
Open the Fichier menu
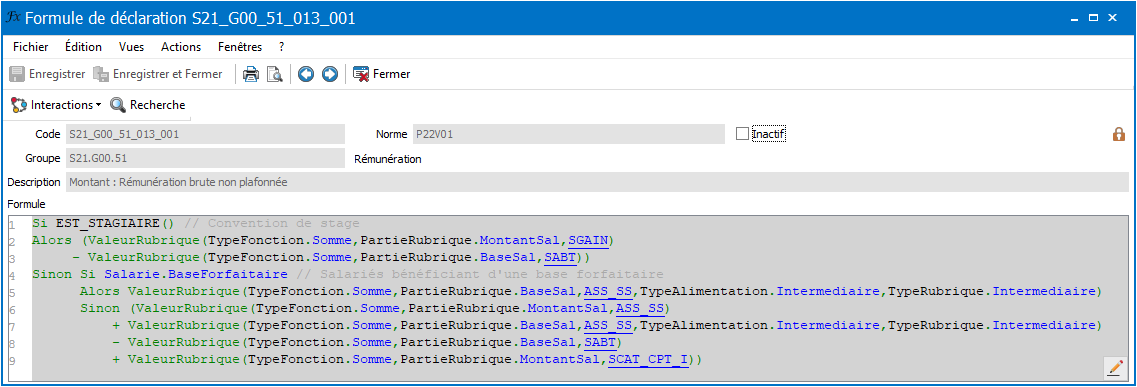pos(30,46)
